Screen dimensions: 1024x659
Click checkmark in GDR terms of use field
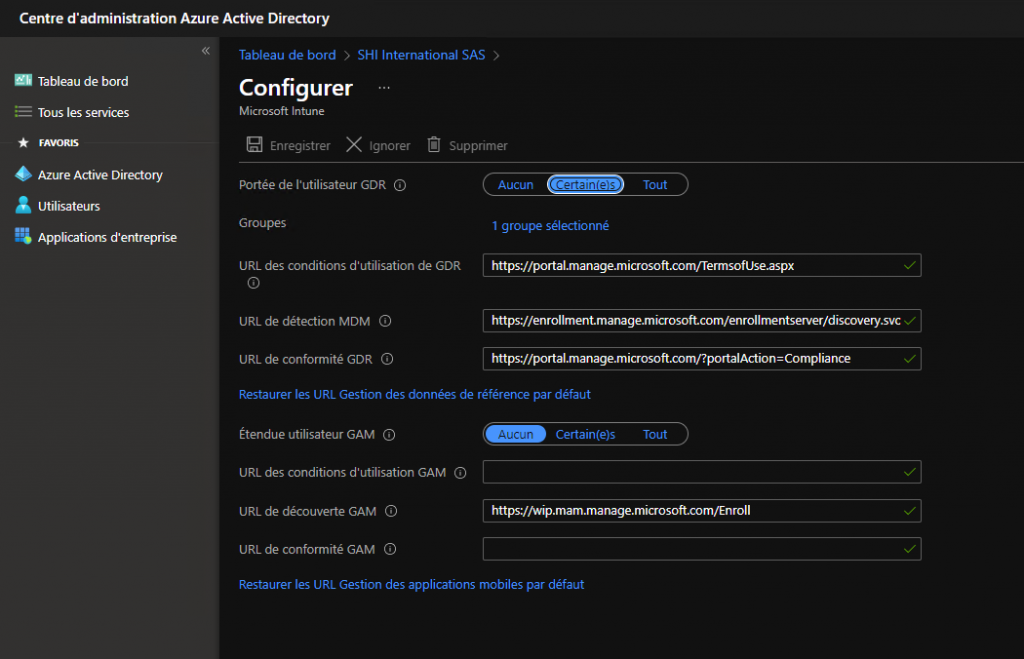909,265
